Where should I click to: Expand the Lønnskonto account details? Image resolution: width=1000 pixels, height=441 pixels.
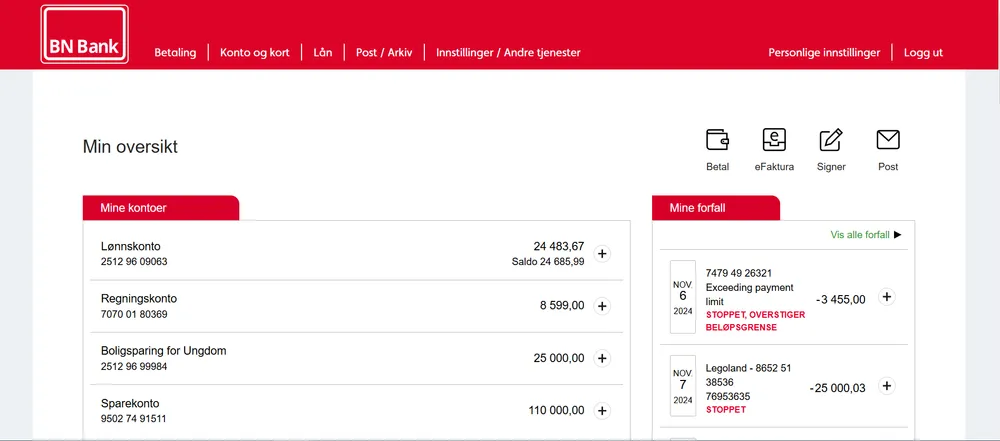click(x=602, y=254)
